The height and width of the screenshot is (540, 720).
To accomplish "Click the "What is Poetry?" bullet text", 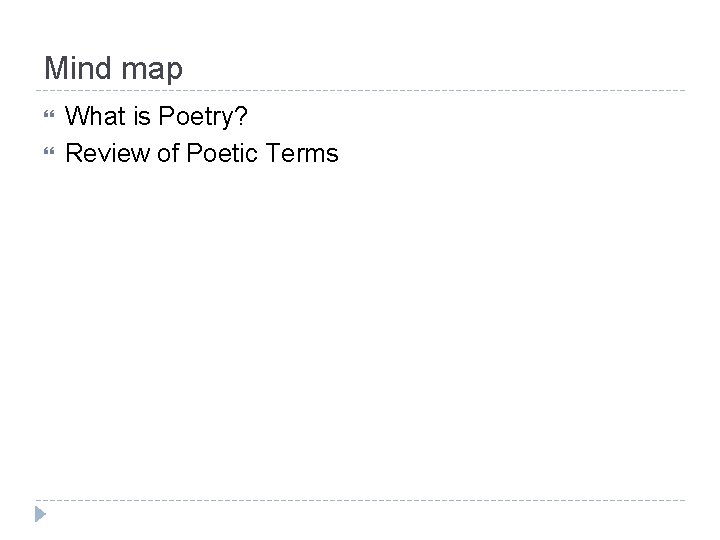I will [x=157, y=117].
